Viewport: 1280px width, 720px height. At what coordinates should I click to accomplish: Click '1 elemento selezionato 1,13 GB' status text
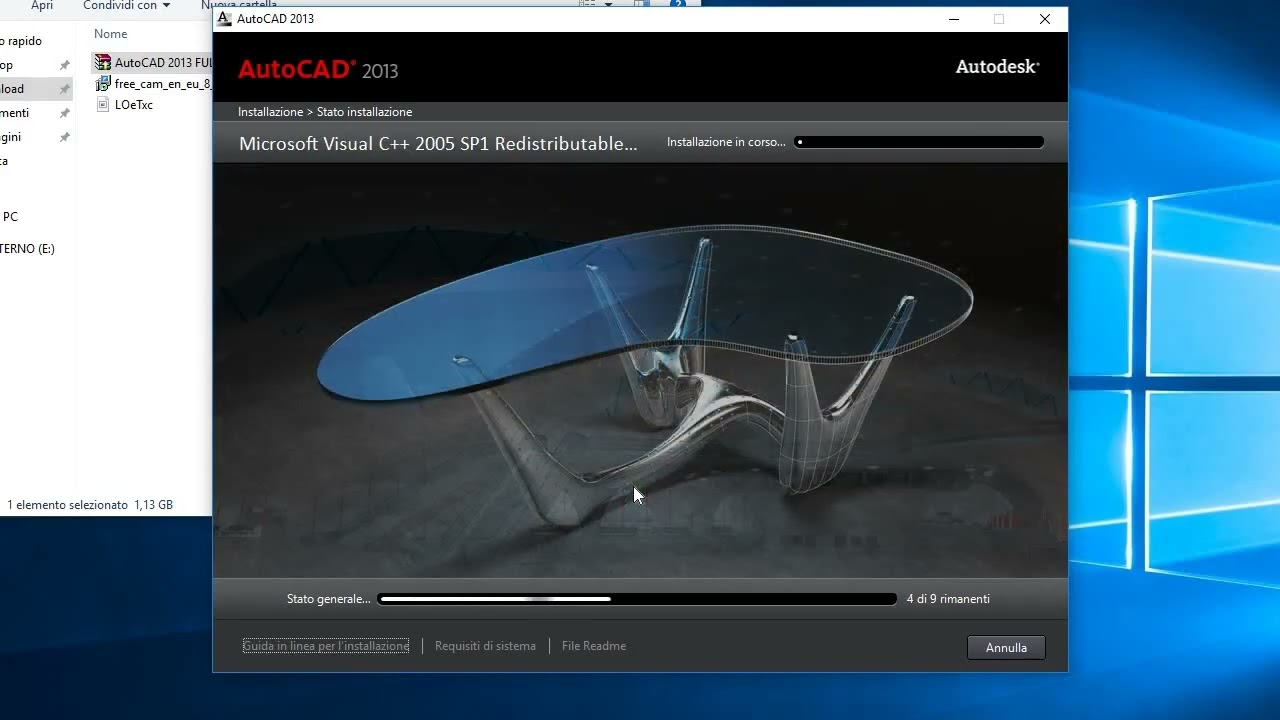click(x=90, y=505)
